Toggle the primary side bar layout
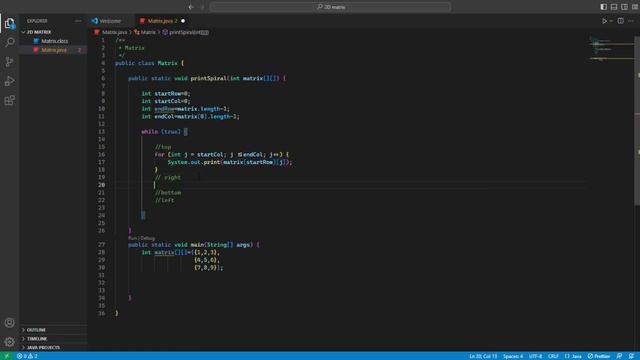The height and width of the screenshot is (360, 640). pyautogui.click(x=603, y=7)
